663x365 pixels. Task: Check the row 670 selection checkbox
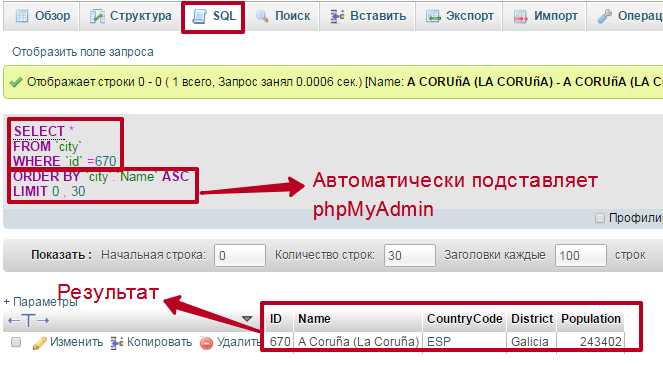[16, 342]
